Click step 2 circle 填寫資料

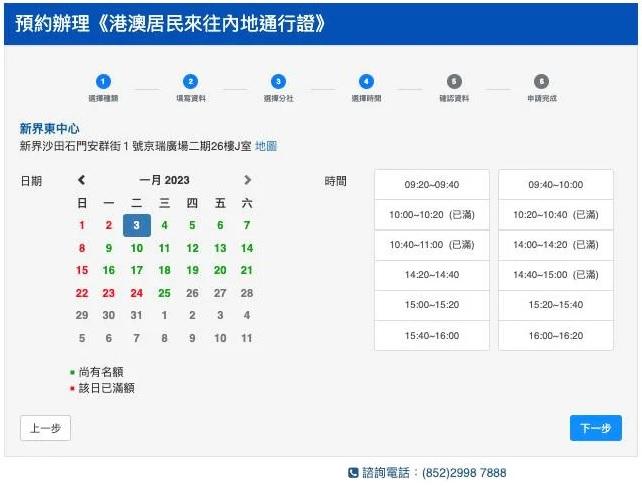[190, 81]
